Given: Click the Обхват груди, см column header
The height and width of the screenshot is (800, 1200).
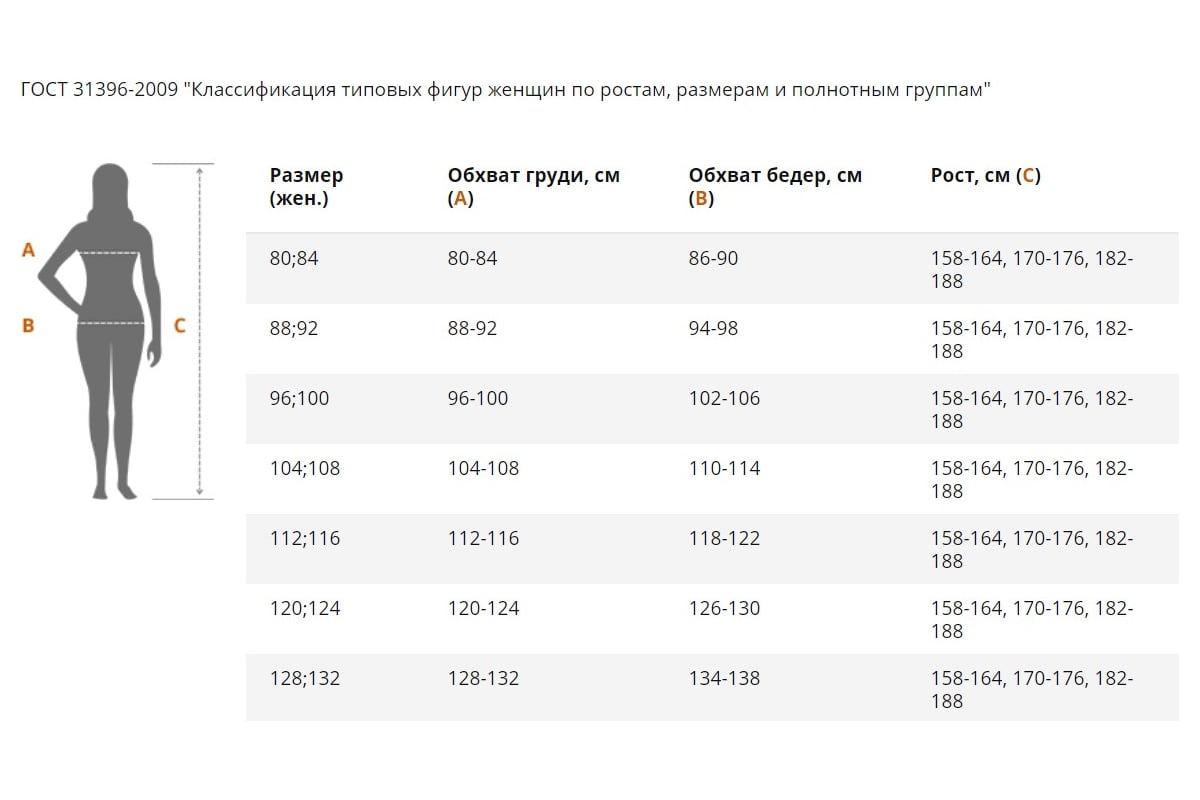Looking at the screenshot, I should 533,186.
